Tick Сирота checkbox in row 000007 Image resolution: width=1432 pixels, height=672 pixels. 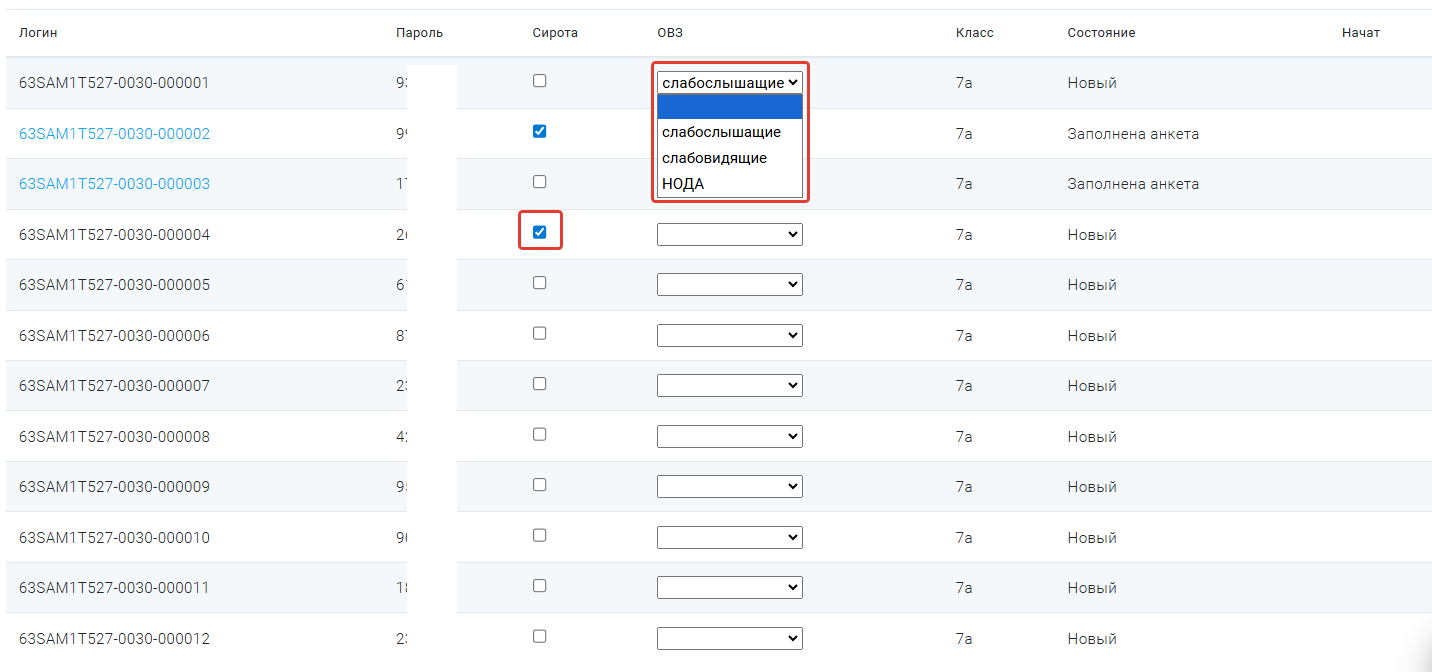539,384
